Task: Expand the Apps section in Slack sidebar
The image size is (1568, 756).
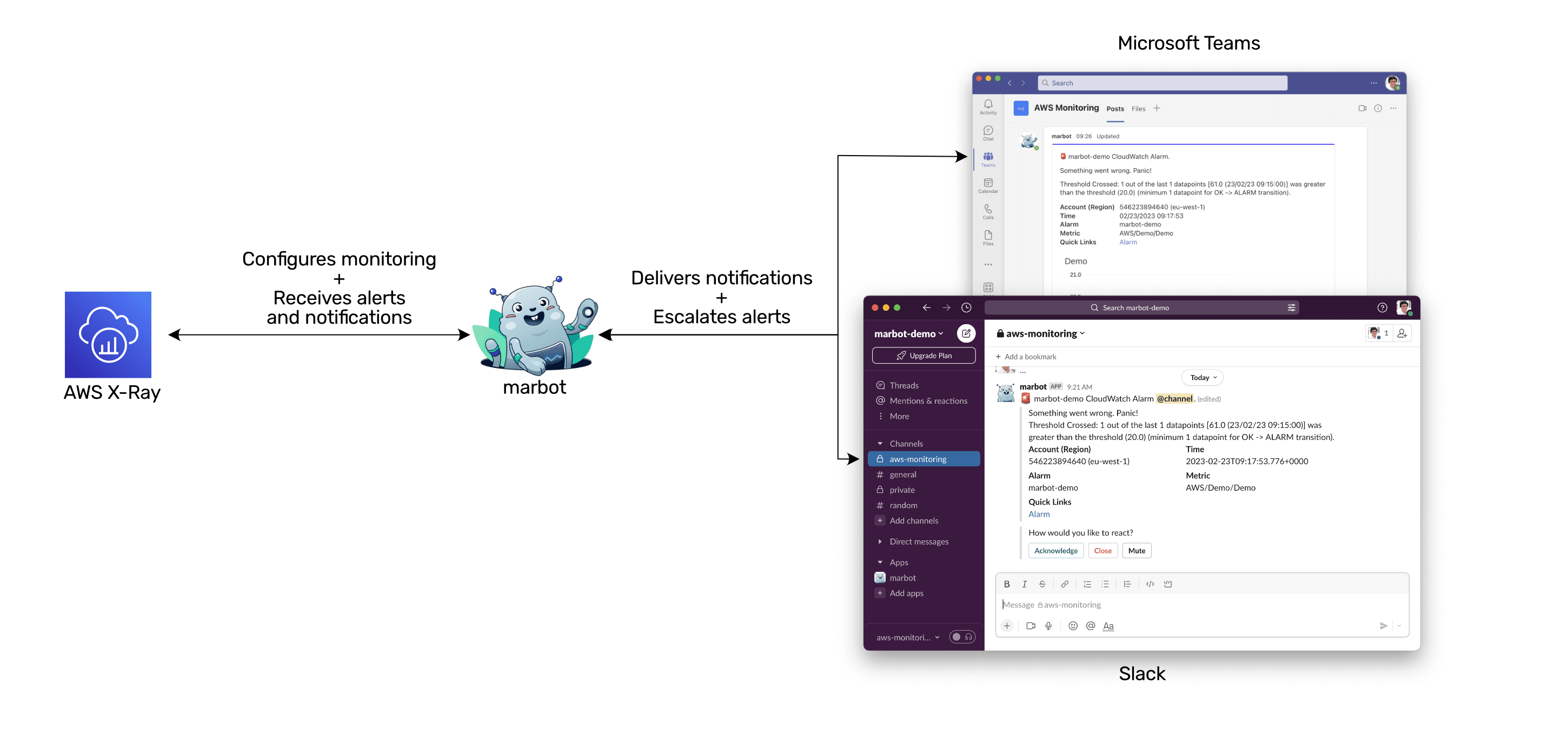Action: coord(879,563)
